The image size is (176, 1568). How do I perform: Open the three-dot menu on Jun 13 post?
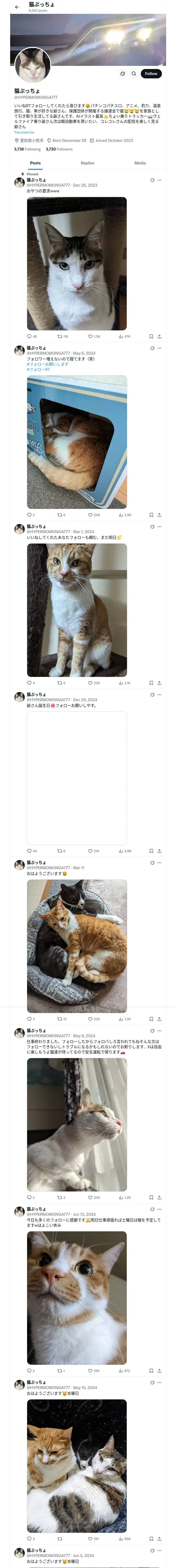coord(159,1209)
